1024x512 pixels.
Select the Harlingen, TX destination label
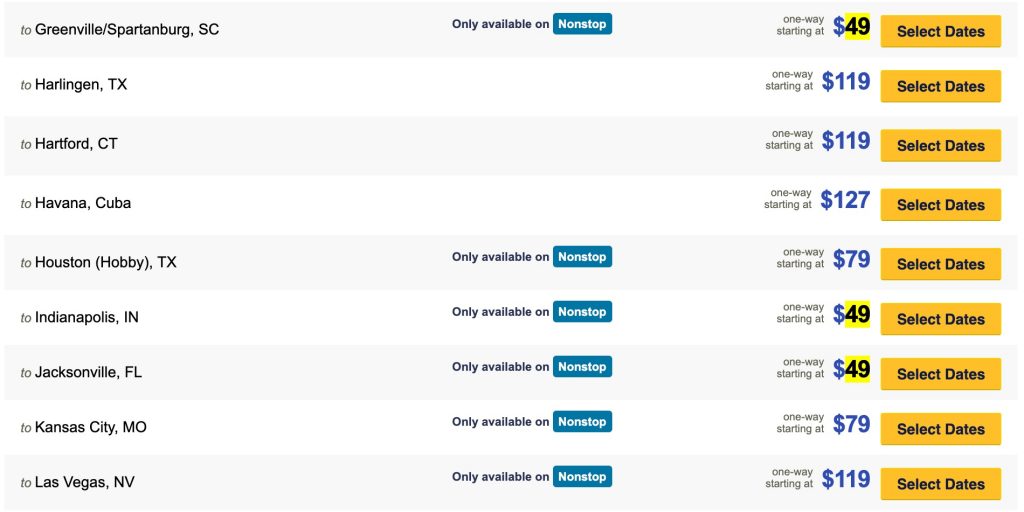click(81, 85)
